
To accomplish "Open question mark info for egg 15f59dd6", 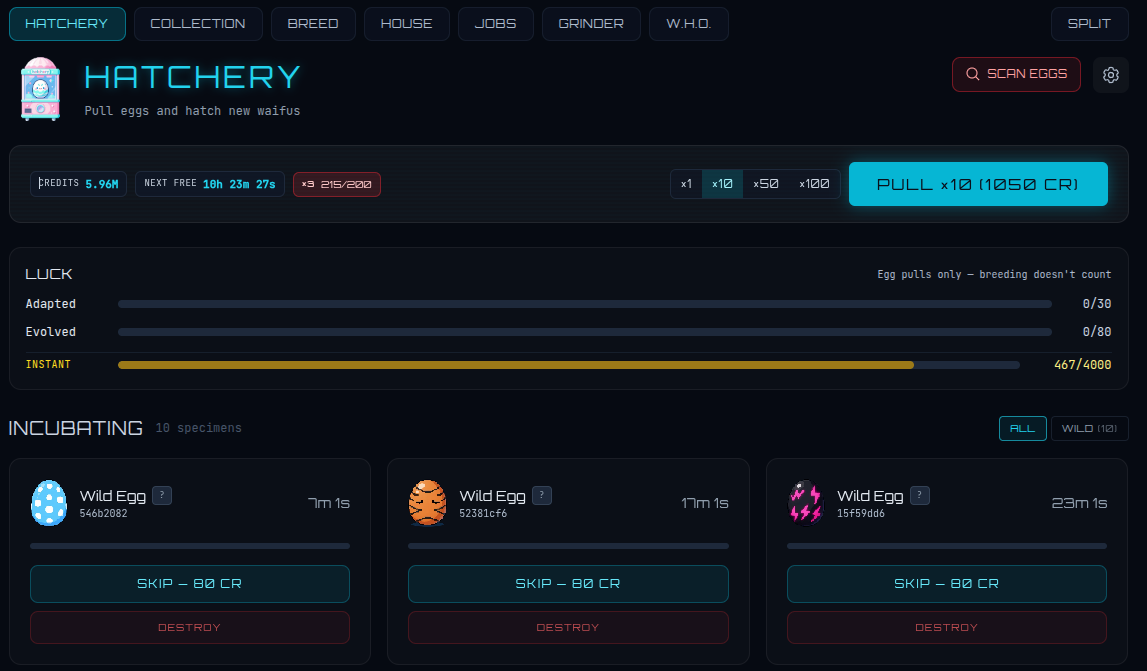I will click(920, 495).
